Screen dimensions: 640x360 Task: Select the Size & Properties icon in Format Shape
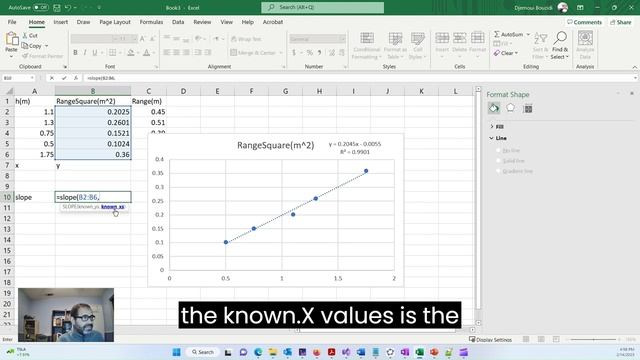(528, 108)
